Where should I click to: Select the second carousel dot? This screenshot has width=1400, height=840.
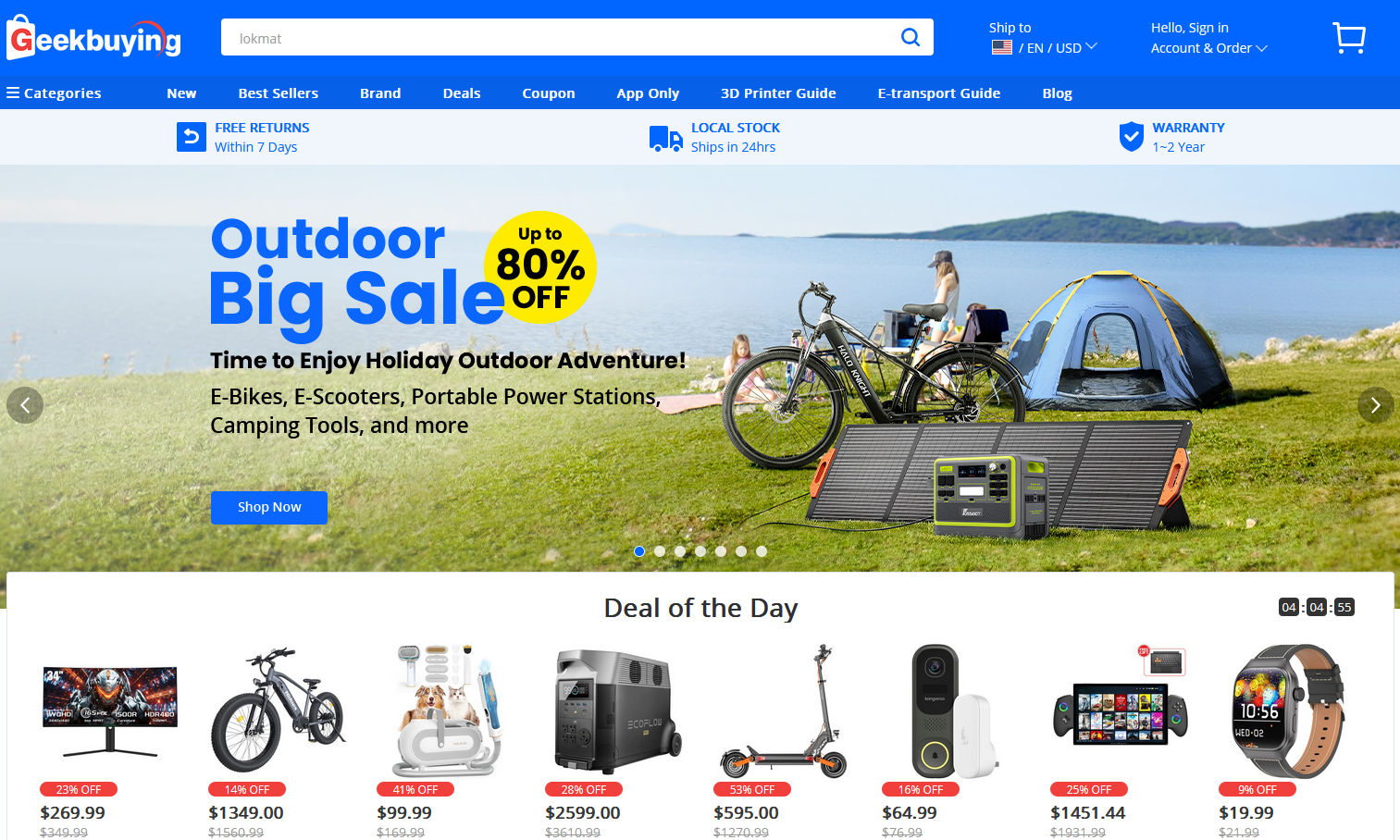click(x=660, y=551)
